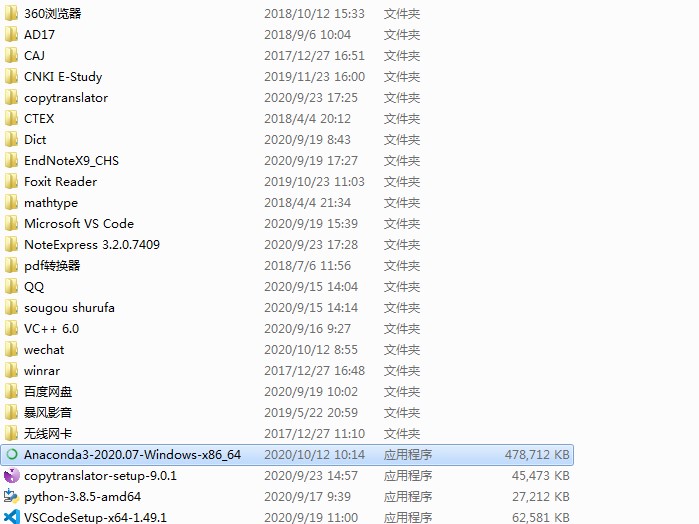The image size is (699, 524).
Task: Click the 应用程序 type in python row
Action: (x=408, y=496)
